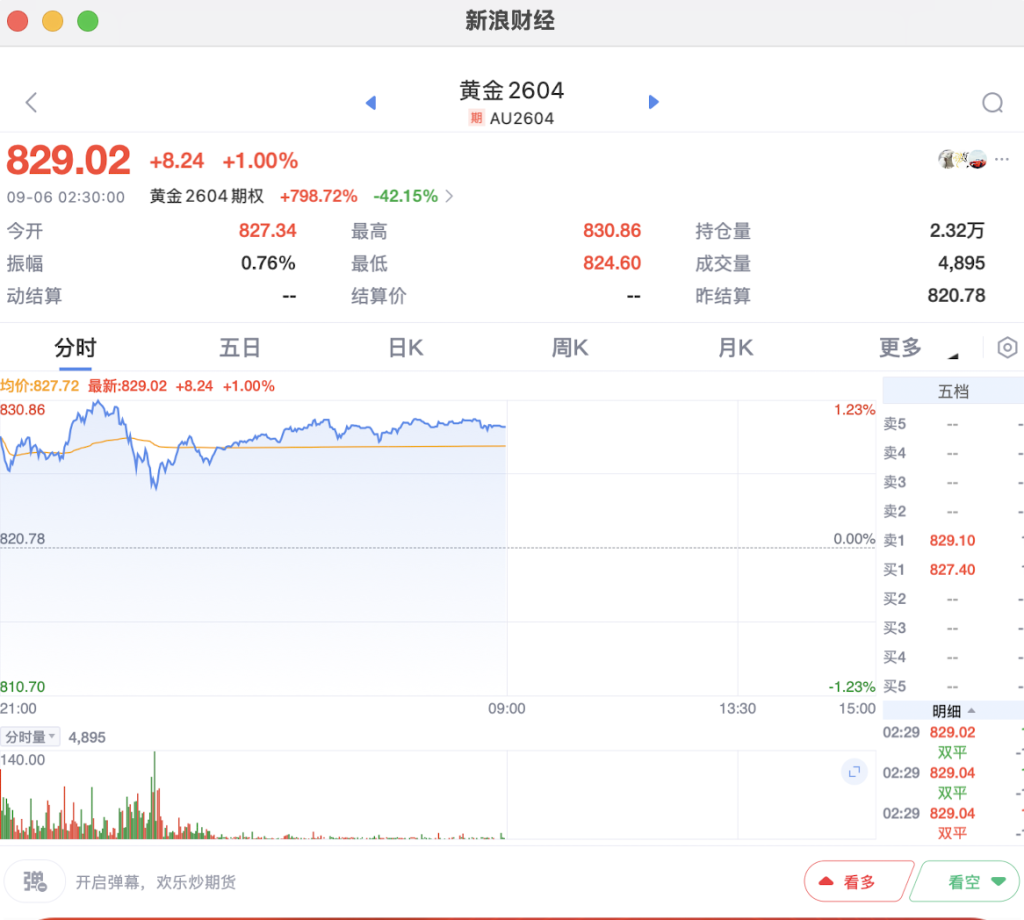Vote 看多 bullish button

[x=858, y=882]
